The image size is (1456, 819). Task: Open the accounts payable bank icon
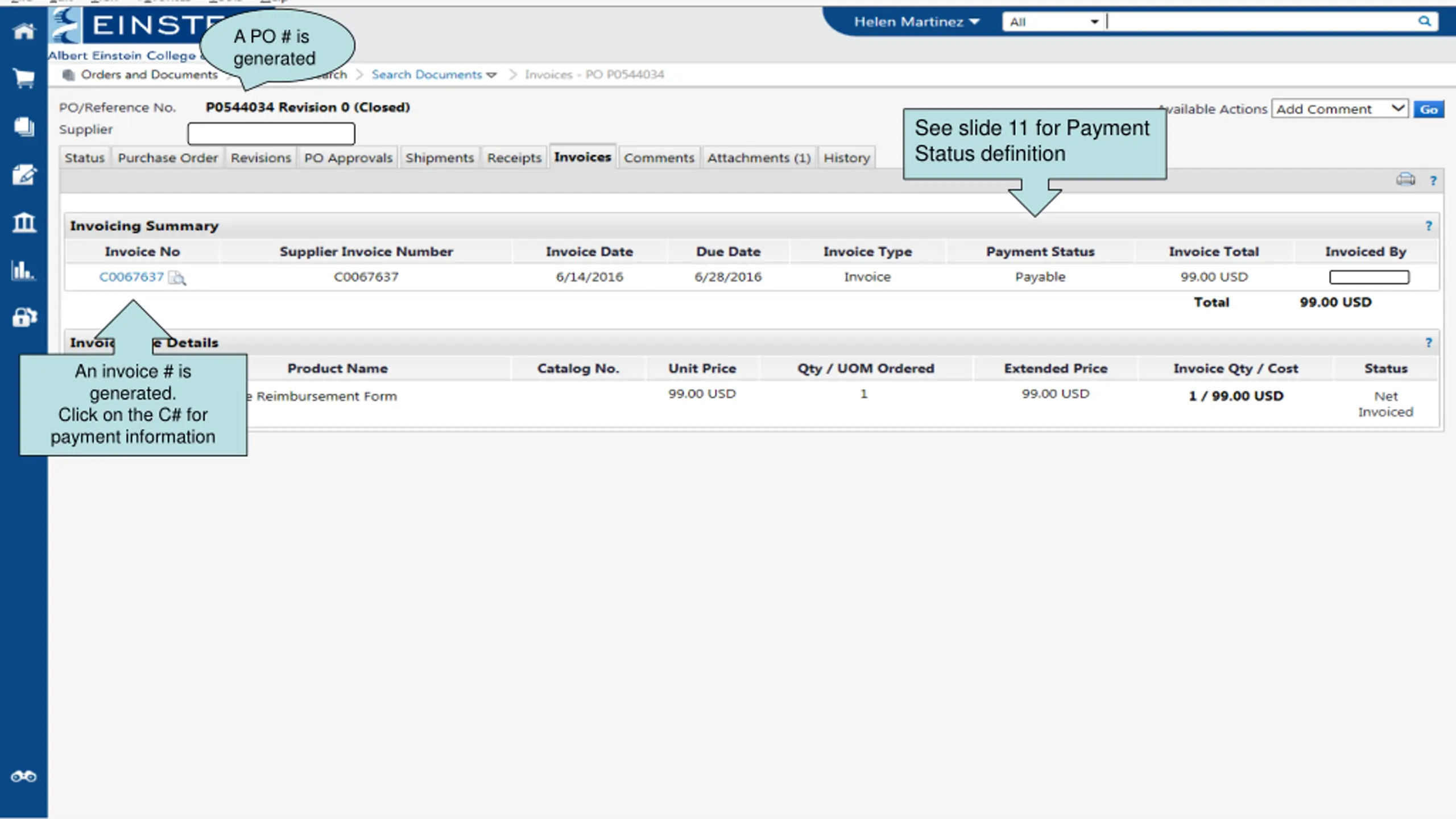click(23, 222)
